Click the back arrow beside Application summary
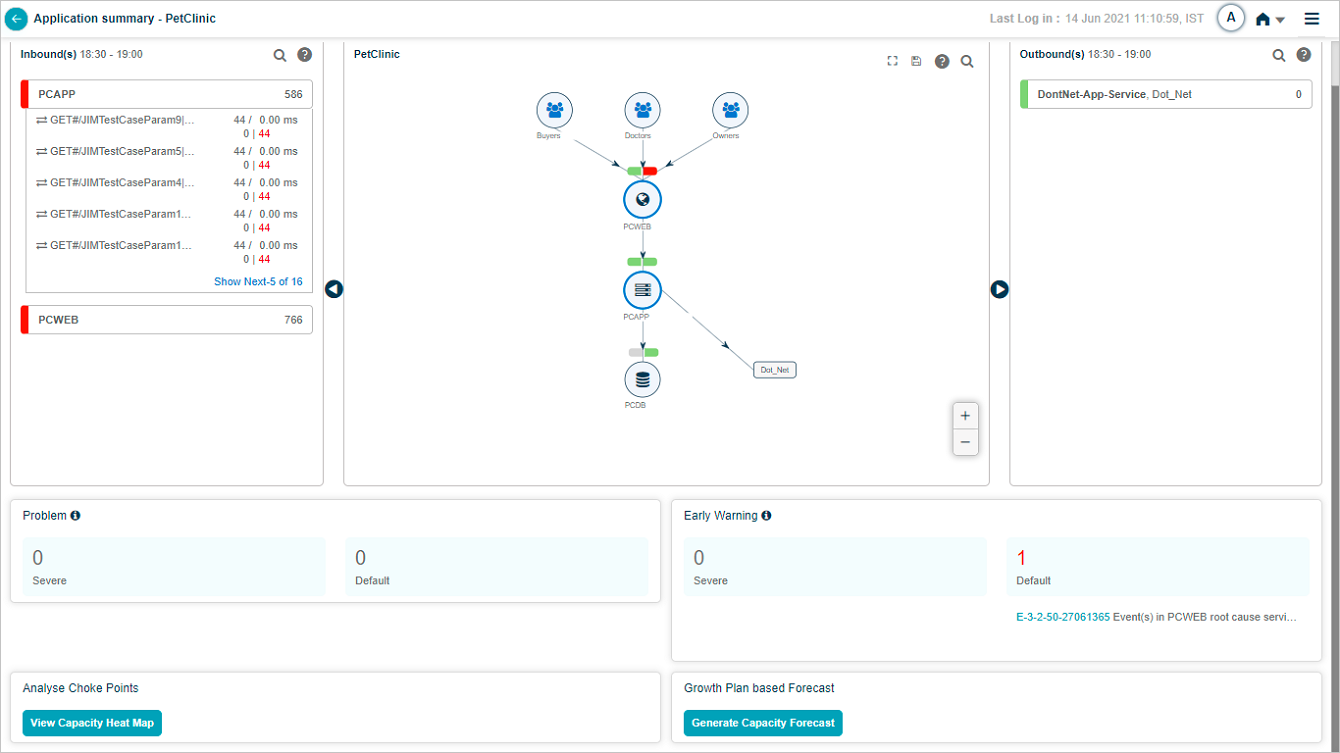This screenshot has width=1340, height=753. [x=16, y=18]
